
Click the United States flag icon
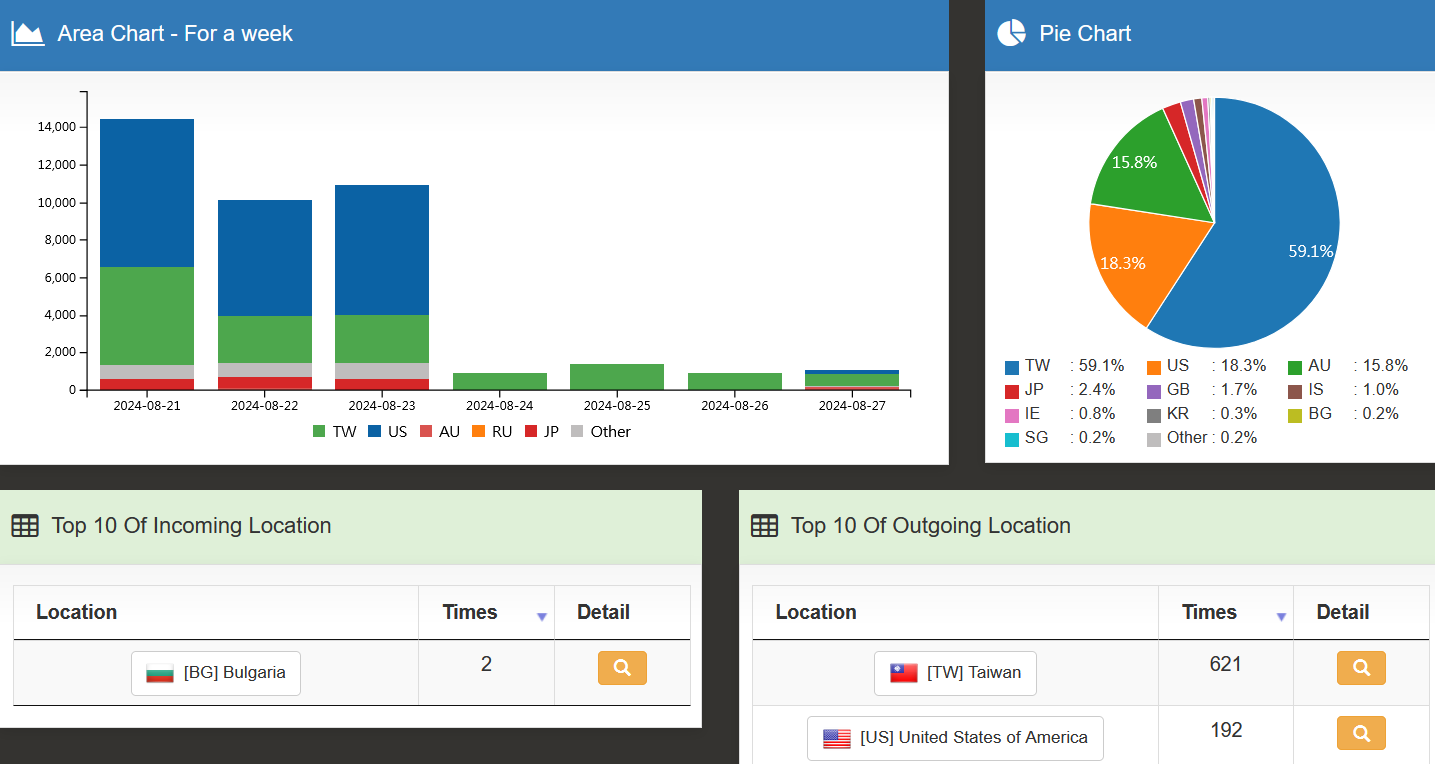pos(837,738)
